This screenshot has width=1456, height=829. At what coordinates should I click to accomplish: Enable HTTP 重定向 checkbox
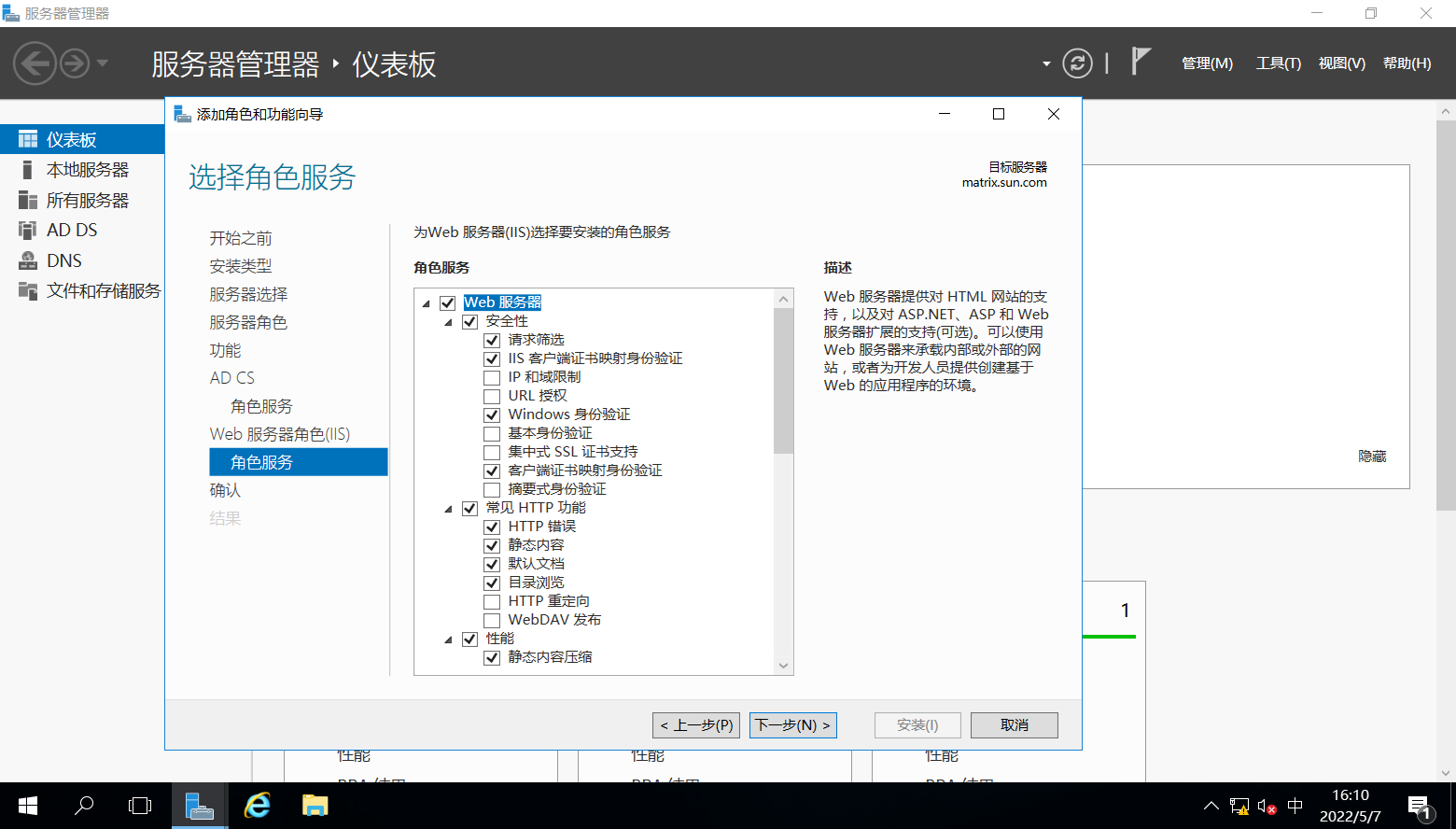[x=492, y=601]
